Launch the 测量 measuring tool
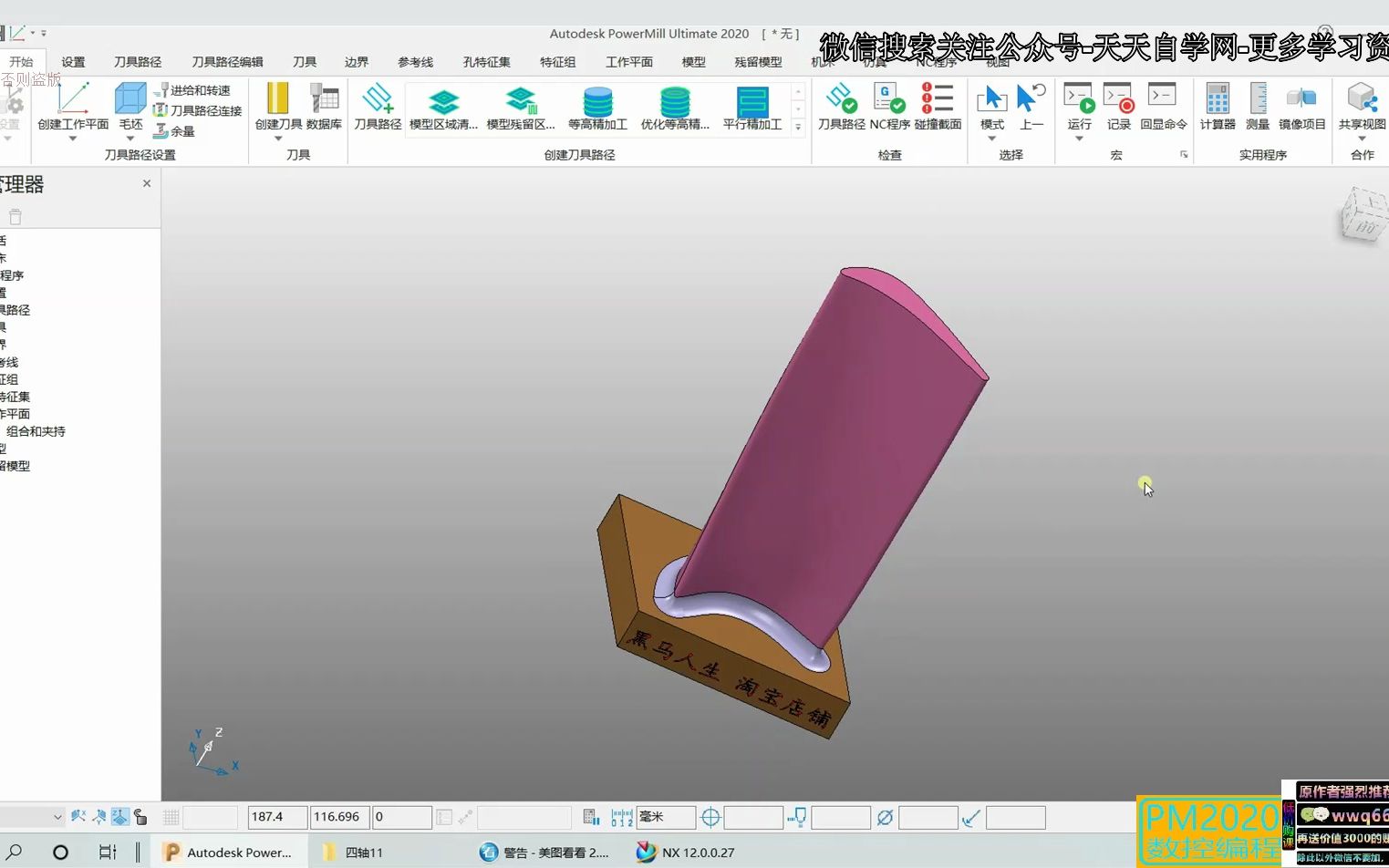Screen dimensions: 1389x868 click(x=1258, y=107)
